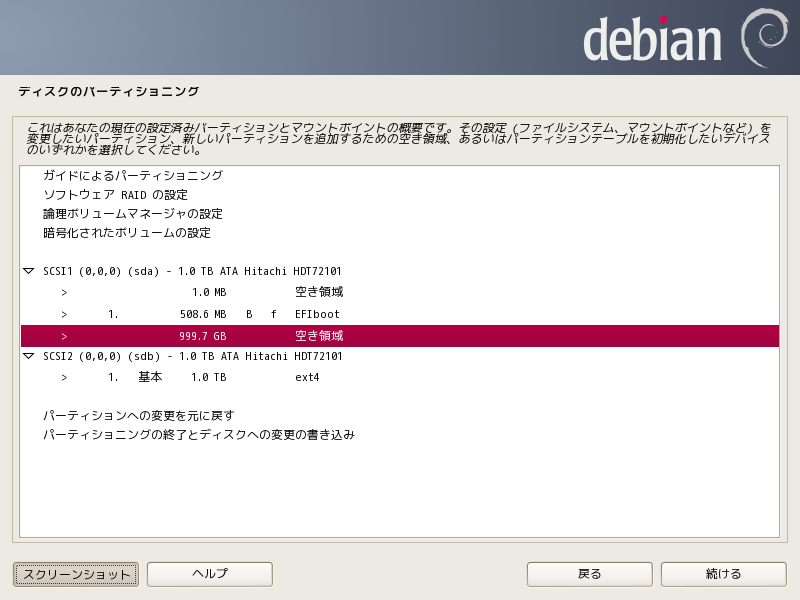The image size is (800, 600).
Task: Collapse the SCSI1 (sda) disk triangle
Action: click(x=28, y=271)
